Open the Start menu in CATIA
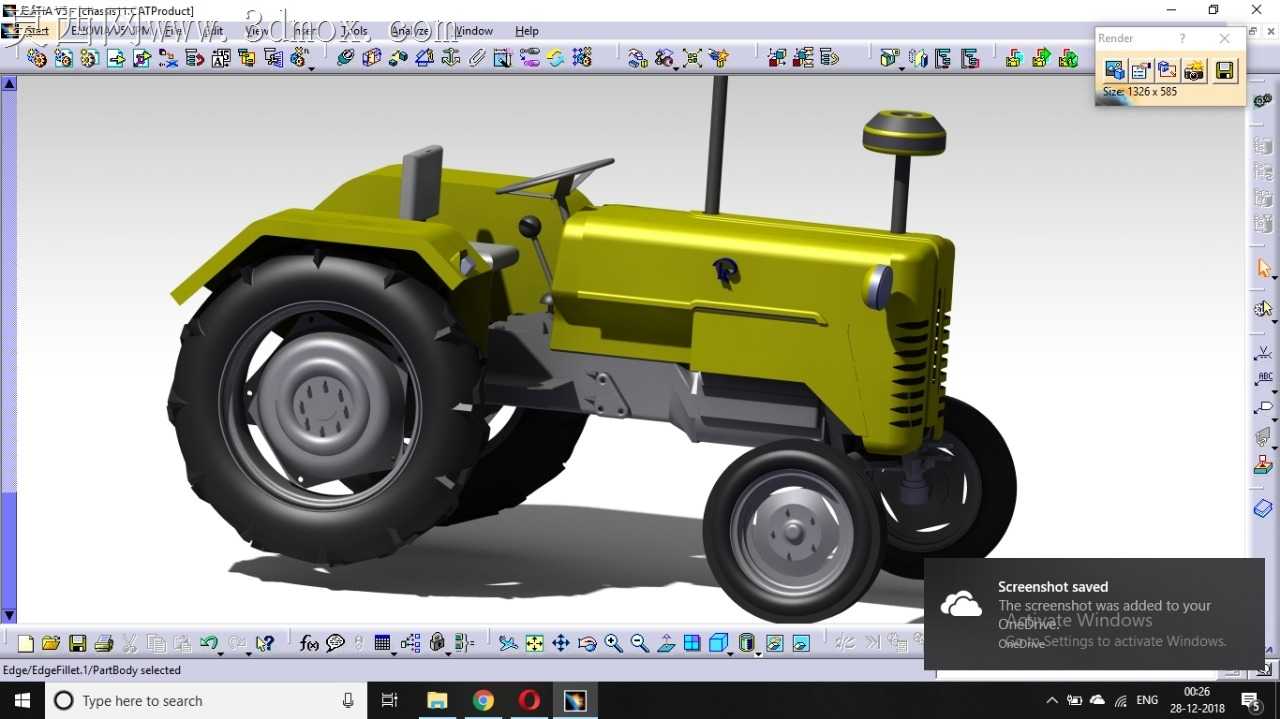This screenshot has height=719, width=1280. click(36, 31)
